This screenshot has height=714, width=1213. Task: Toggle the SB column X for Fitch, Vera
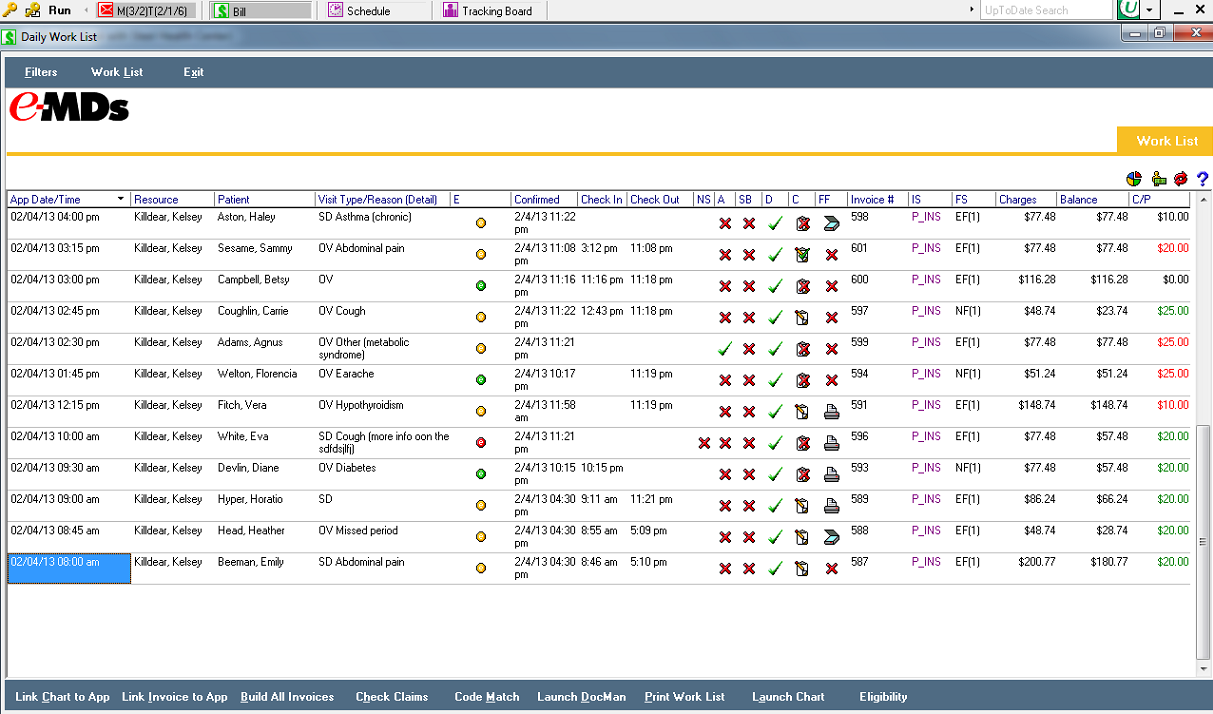coord(749,412)
